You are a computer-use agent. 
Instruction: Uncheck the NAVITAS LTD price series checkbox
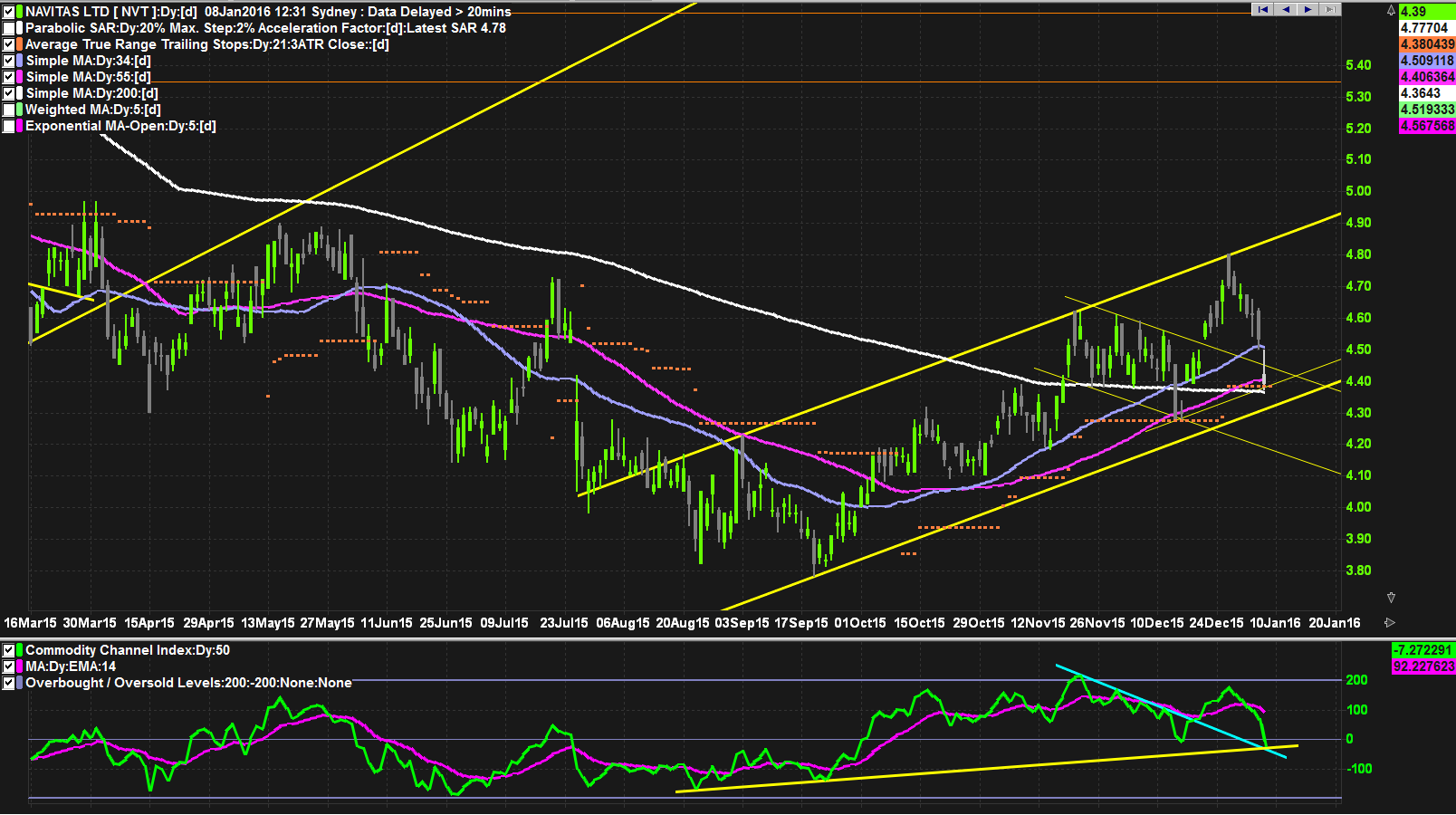tap(8, 12)
